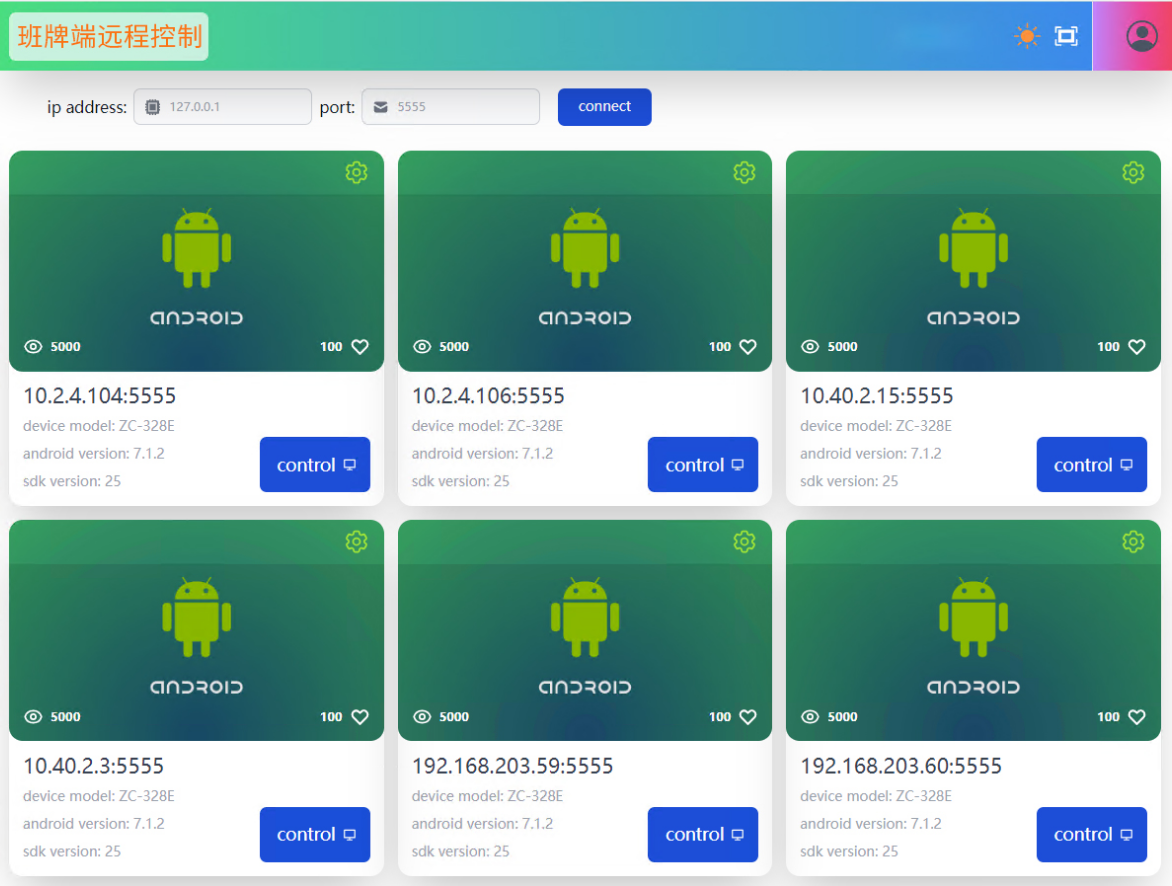The image size is (1172, 886).
Task: Open the user profile avatar icon
Action: 1141,36
